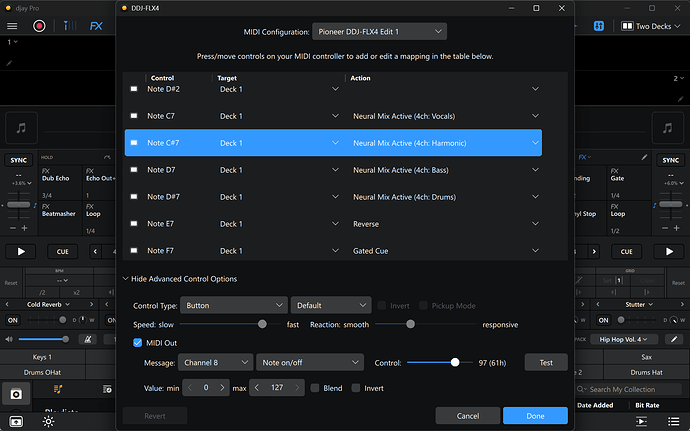Click the right deck music note artwork
The width and height of the screenshot is (690, 431).
[667, 128]
